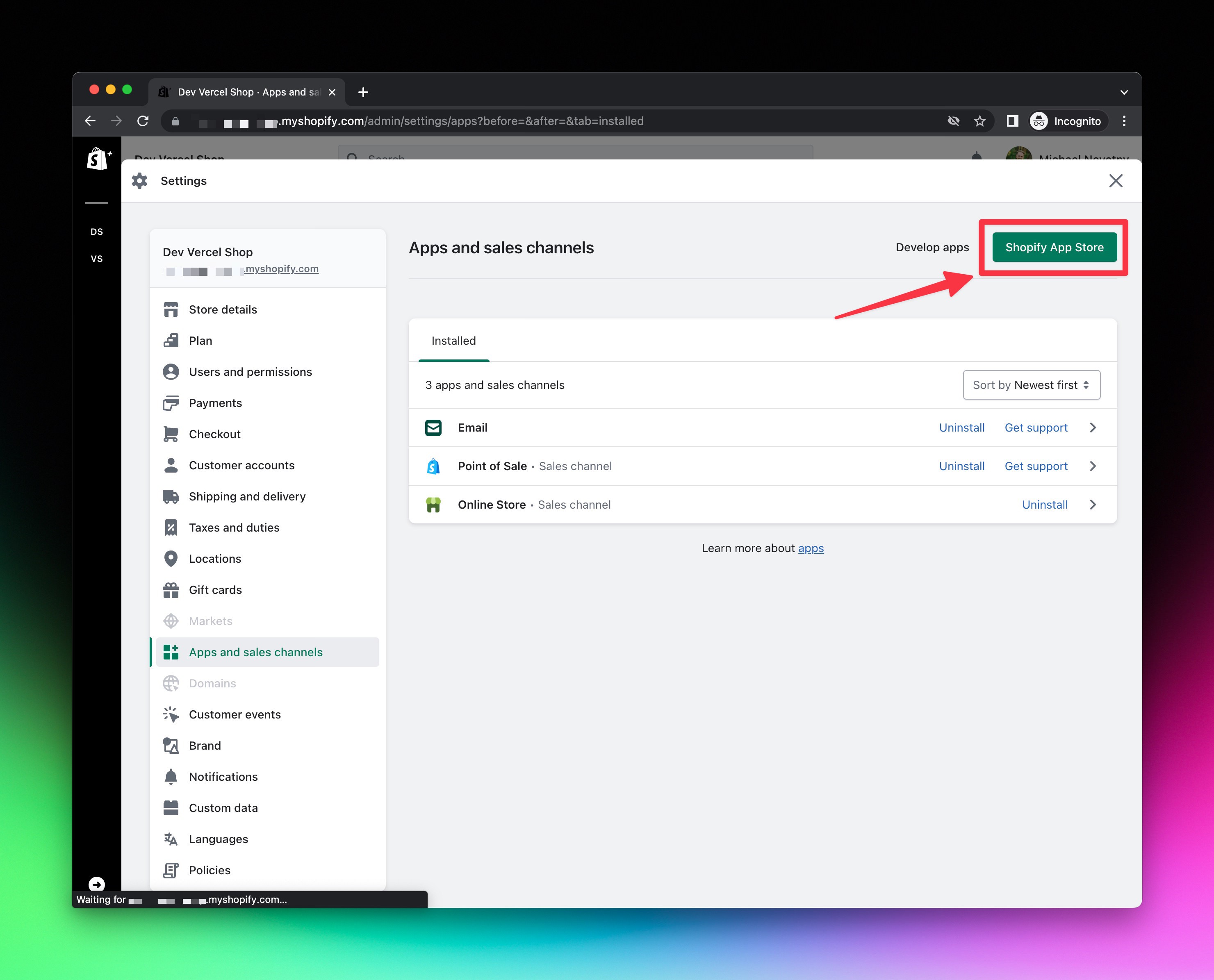The height and width of the screenshot is (980, 1214).
Task: Click the Gift cards icon
Action: pos(171,590)
